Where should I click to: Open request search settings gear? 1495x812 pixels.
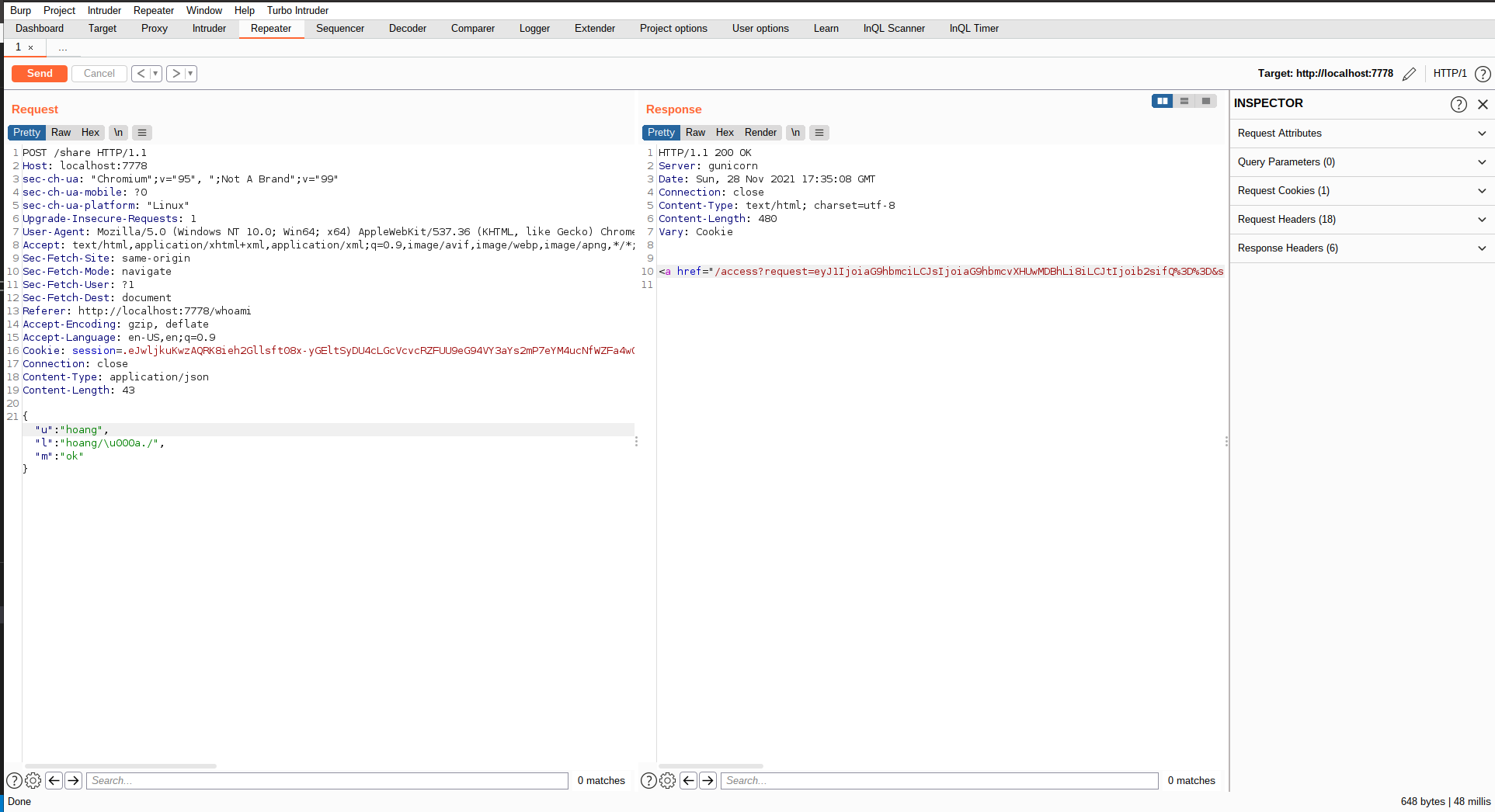tap(33, 781)
